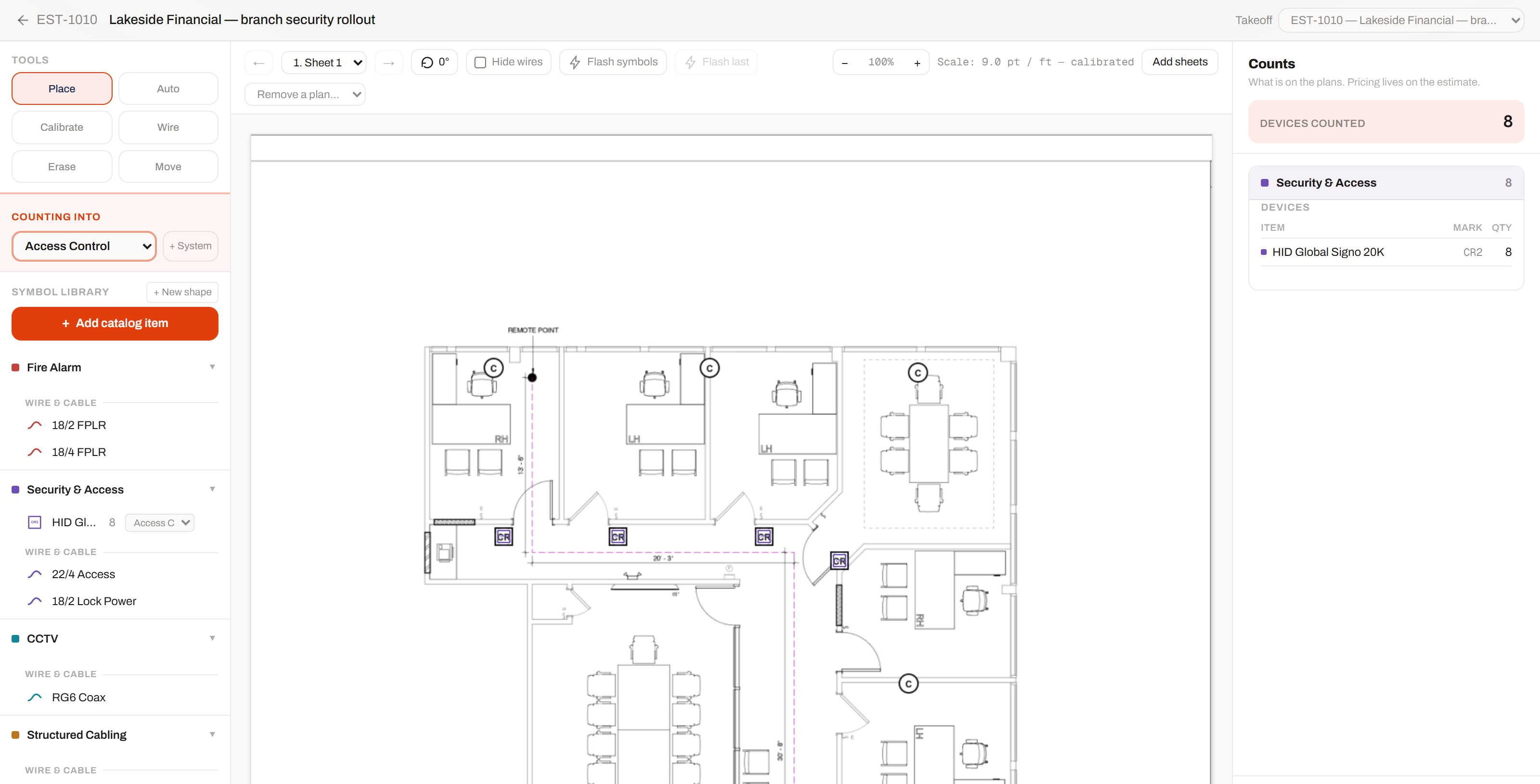Click the CR symbol by the right office door

tap(839, 560)
